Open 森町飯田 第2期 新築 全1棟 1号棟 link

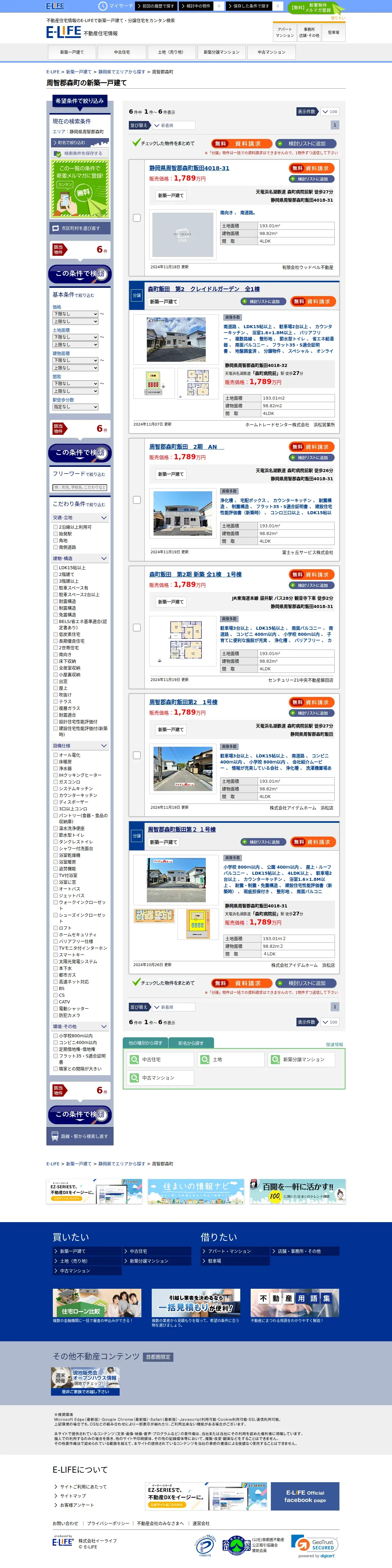pyautogui.click(x=196, y=575)
